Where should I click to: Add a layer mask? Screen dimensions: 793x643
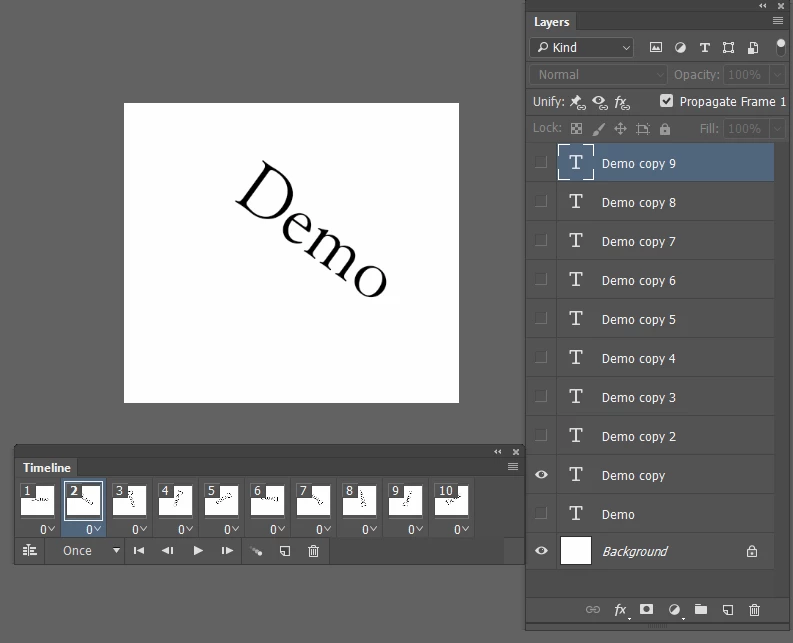click(x=646, y=609)
